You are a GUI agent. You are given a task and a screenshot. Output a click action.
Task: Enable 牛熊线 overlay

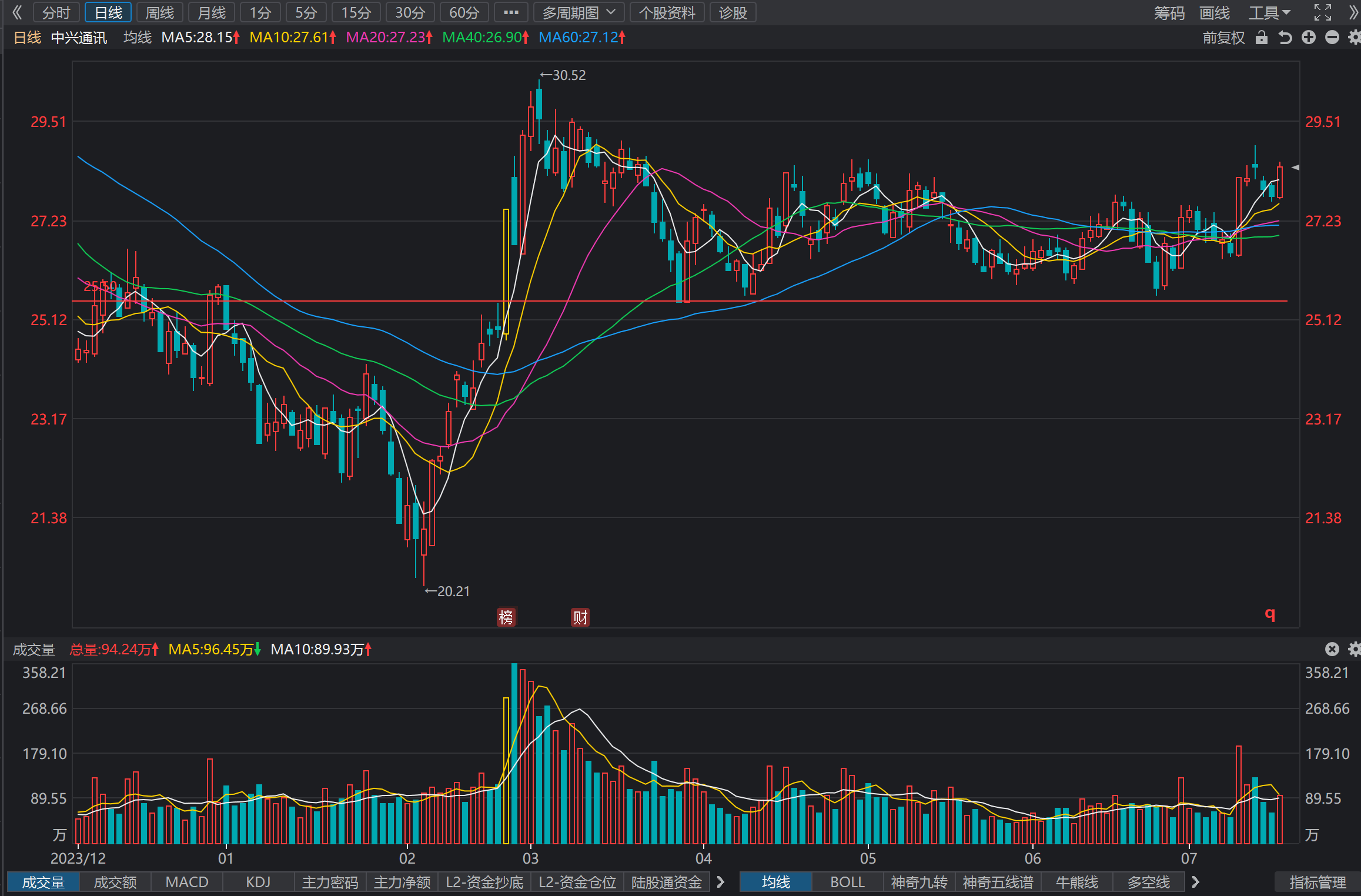pos(1076,882)
